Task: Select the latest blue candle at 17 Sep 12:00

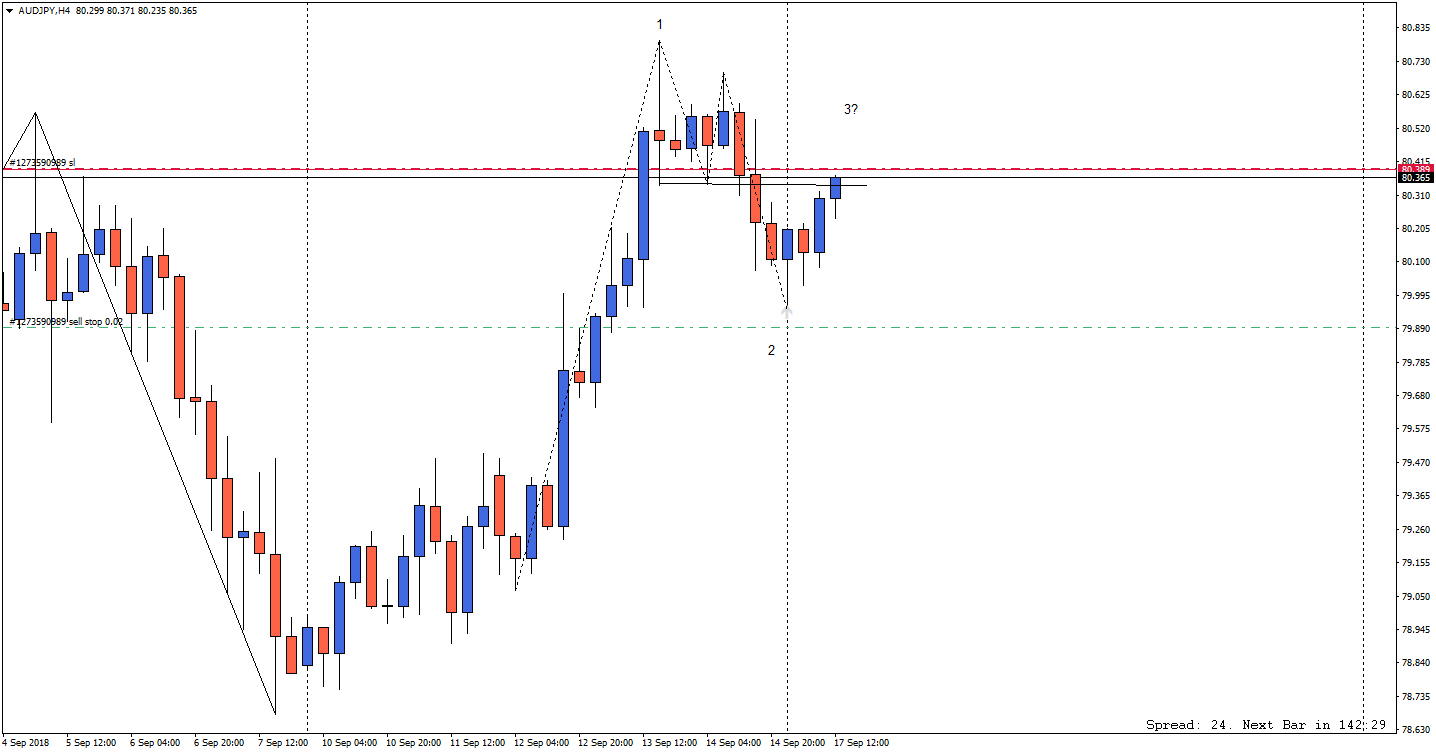Action: 835,188
